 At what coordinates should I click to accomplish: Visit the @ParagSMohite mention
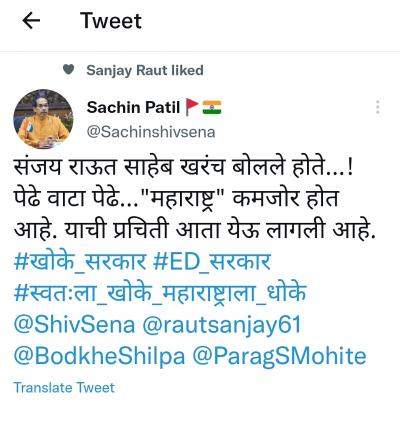tap(279, 357)
